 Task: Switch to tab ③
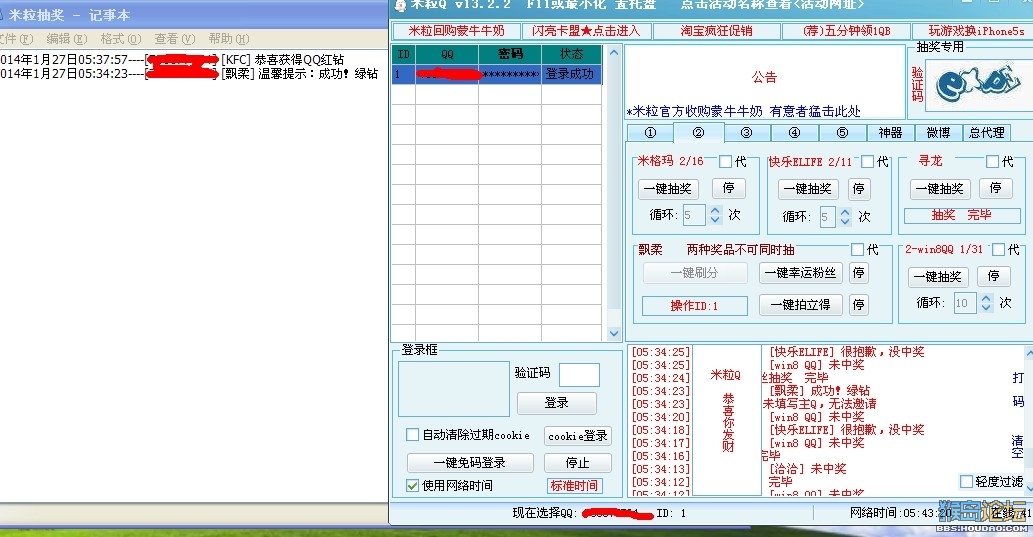[x=746, y=132]
